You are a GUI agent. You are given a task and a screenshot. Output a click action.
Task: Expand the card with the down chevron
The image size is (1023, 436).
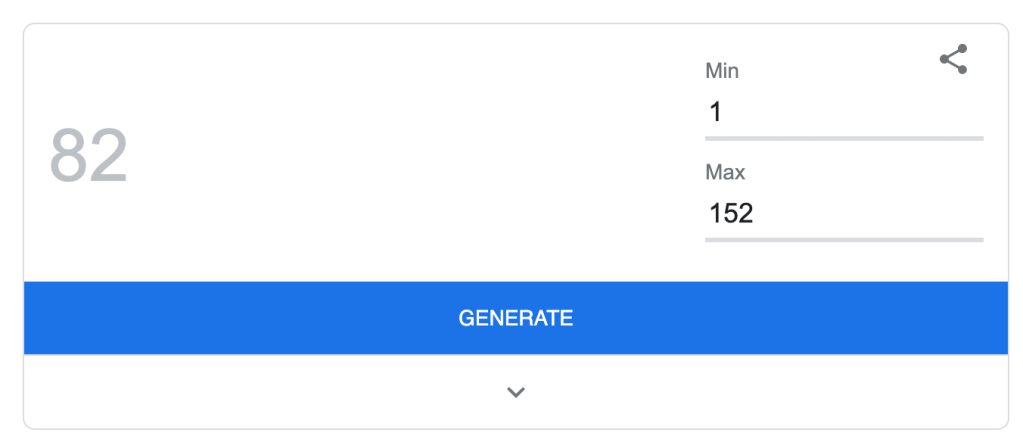[516, 392]
